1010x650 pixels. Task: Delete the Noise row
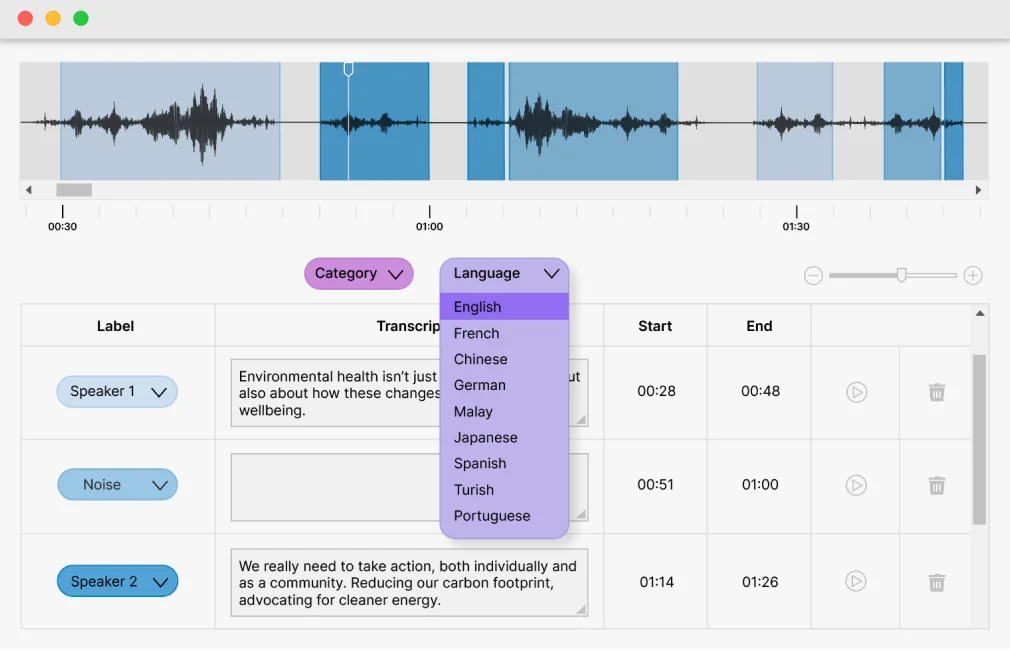(x=936, y=485)
